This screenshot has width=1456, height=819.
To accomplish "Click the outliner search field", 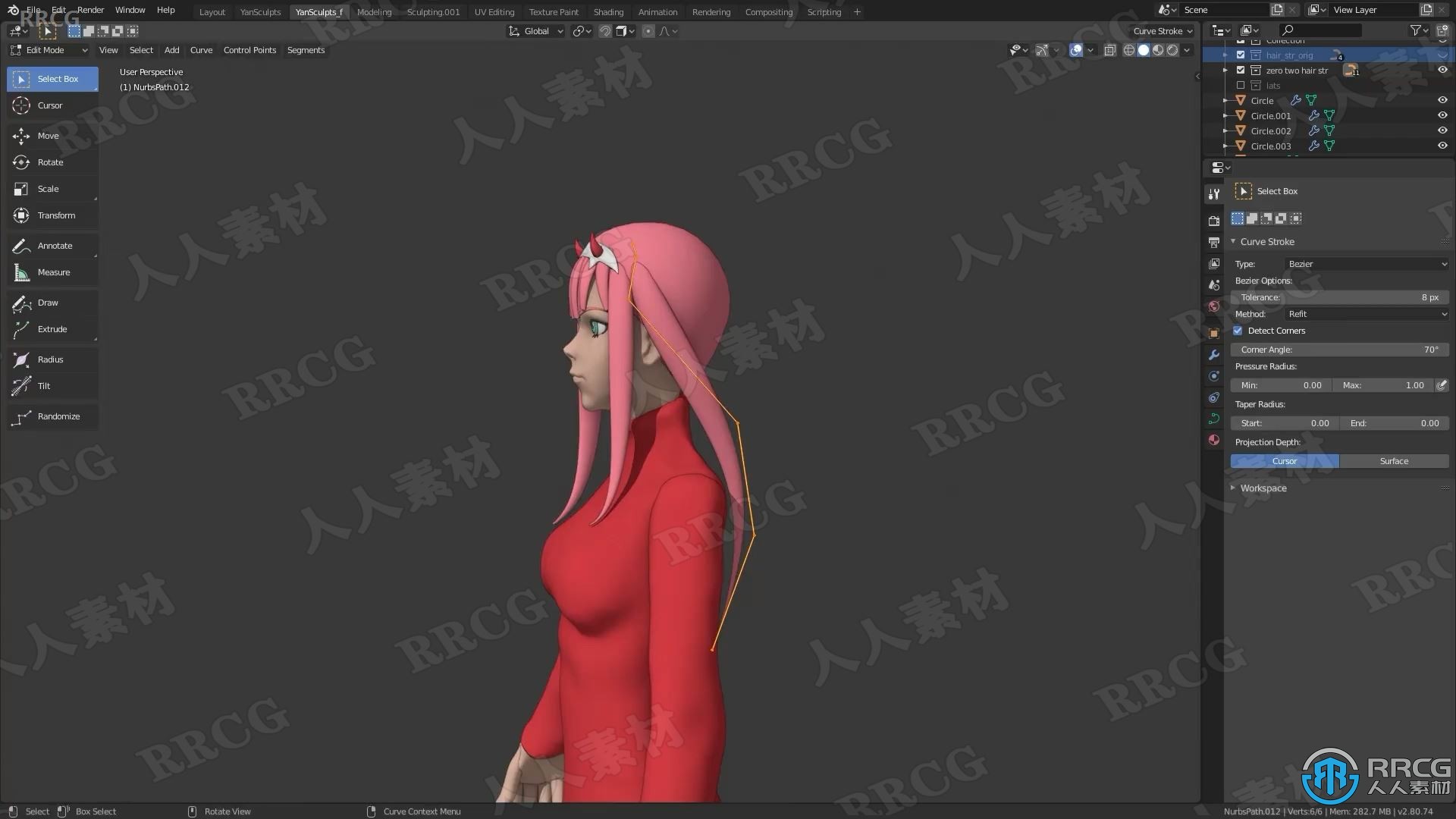I will (1319, 30).
